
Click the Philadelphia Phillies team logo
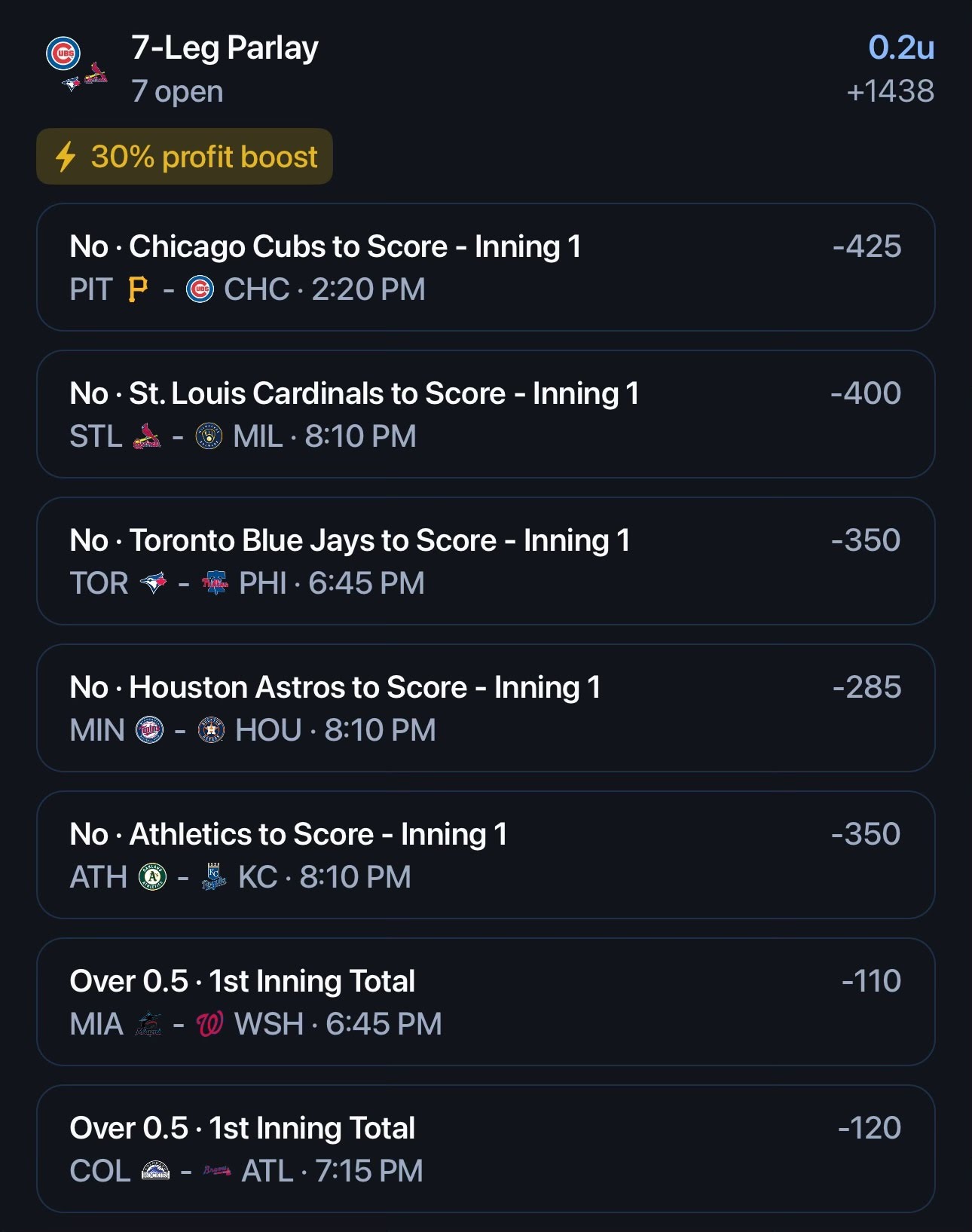click(x=215, y=582)
